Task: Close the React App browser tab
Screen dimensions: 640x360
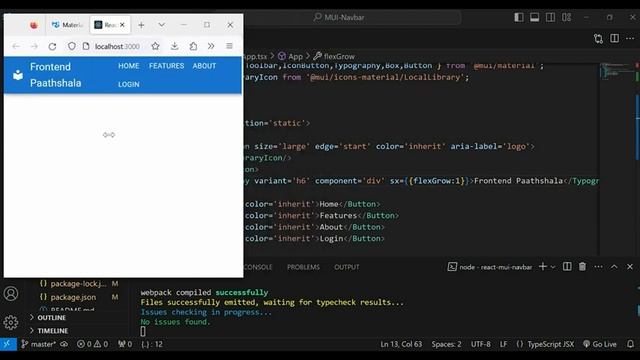Action: pyautogui.click(x=122, y=25)
